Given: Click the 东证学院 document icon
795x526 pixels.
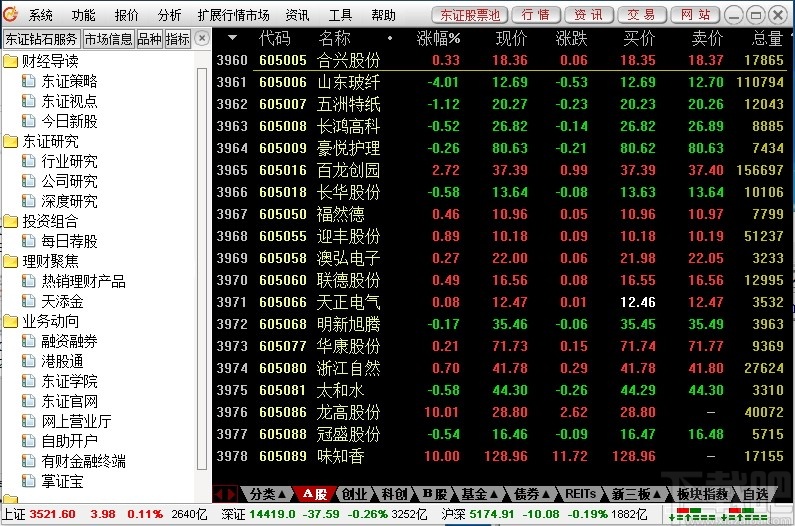Looking at the screenshot, I should 29,381.
